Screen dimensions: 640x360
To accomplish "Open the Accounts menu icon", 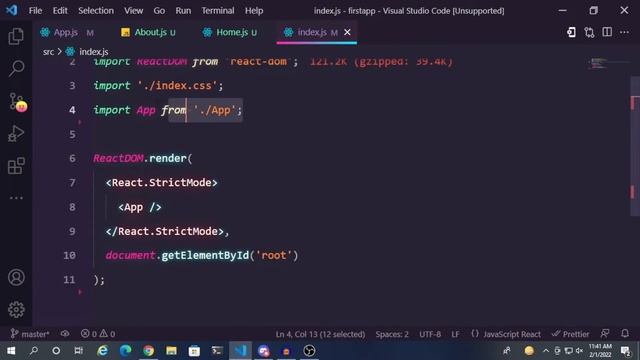I will click(x=16, y=278).
